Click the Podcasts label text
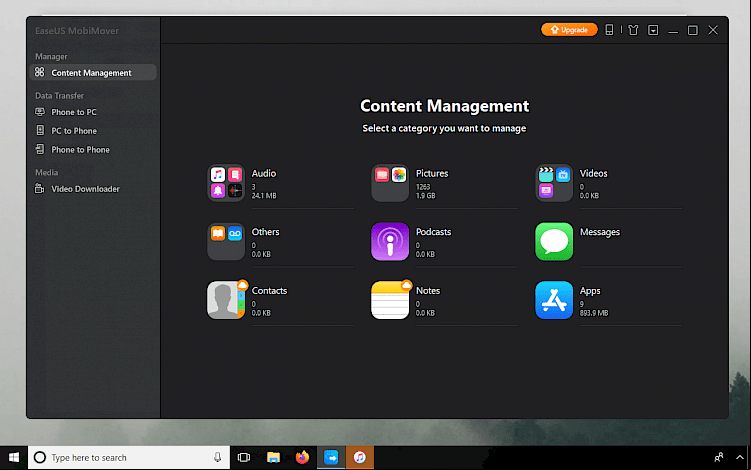Viewport: 751px width, 470px height. click(433, 232)
